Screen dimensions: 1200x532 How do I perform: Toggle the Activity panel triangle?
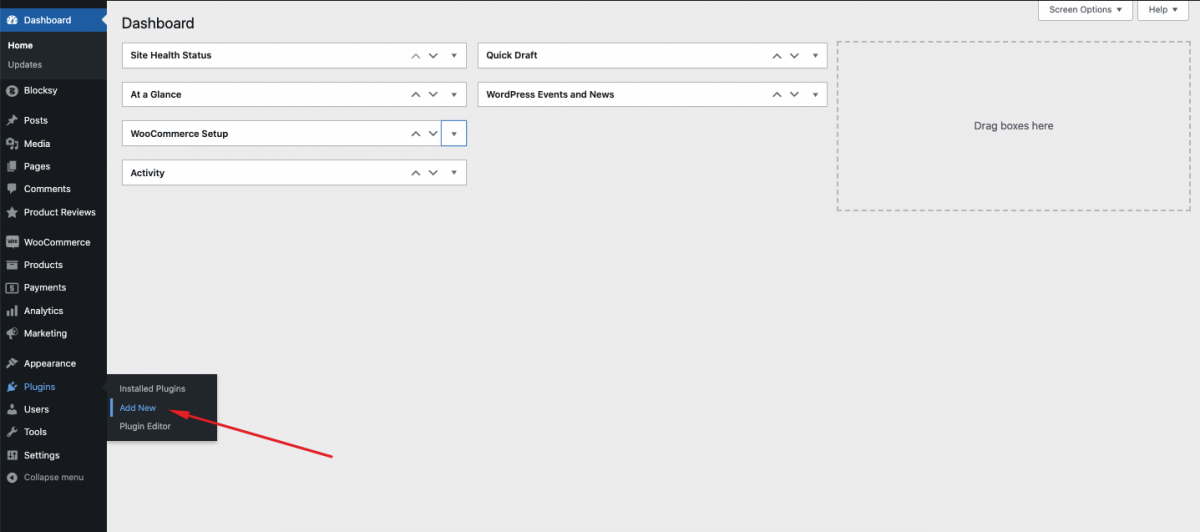pyautogui.click(x=454, y=173)
